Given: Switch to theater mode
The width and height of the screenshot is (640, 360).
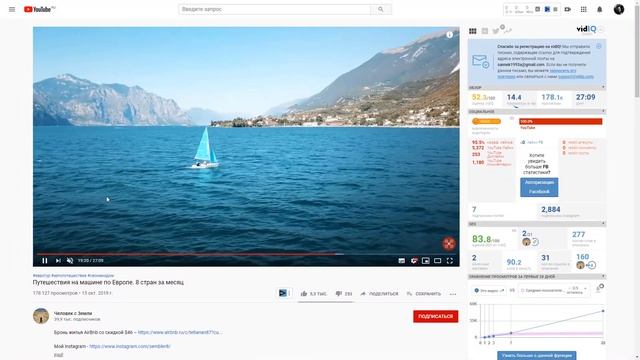Looking at the screenshot, I should pos(438,260).
